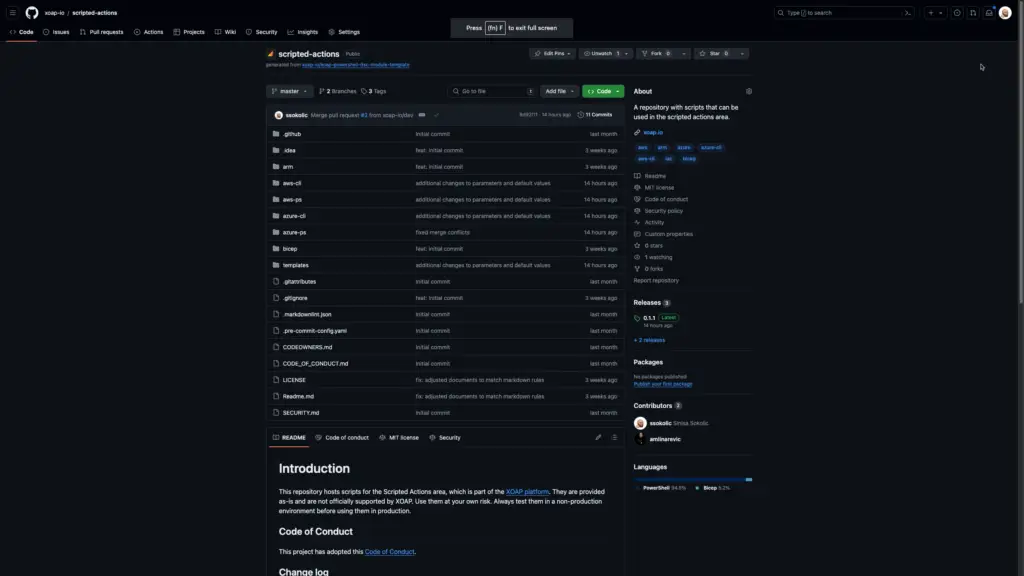The image size is (1024, 576).
Task: Open the Wiki tab
Action: (x=225, y=31)
